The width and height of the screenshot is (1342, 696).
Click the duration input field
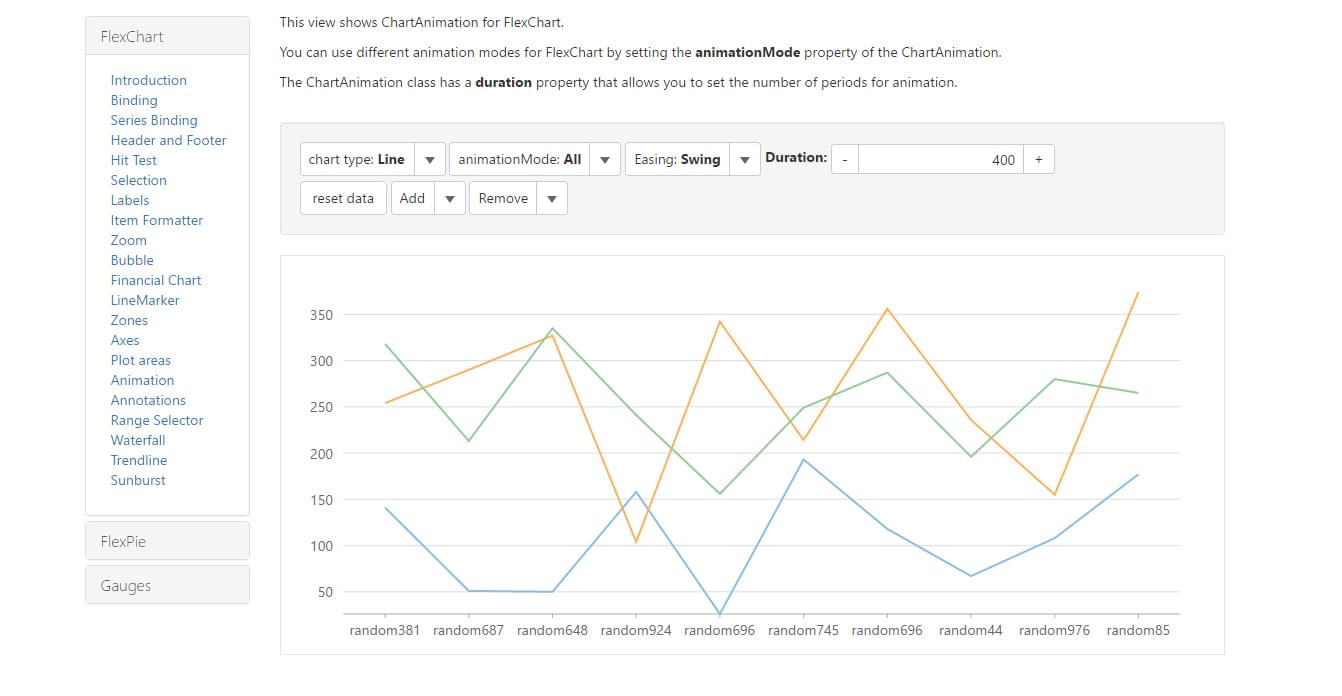[939, 160]
